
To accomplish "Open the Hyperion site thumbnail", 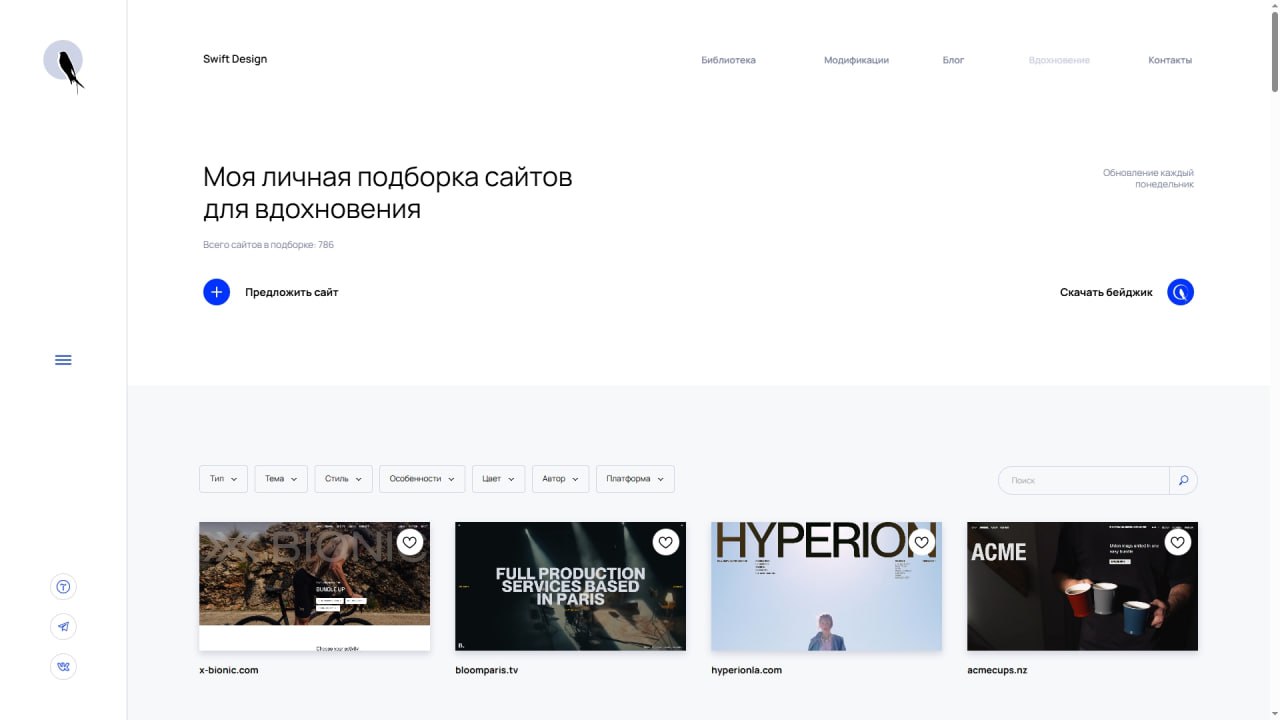I will (826, 586).
